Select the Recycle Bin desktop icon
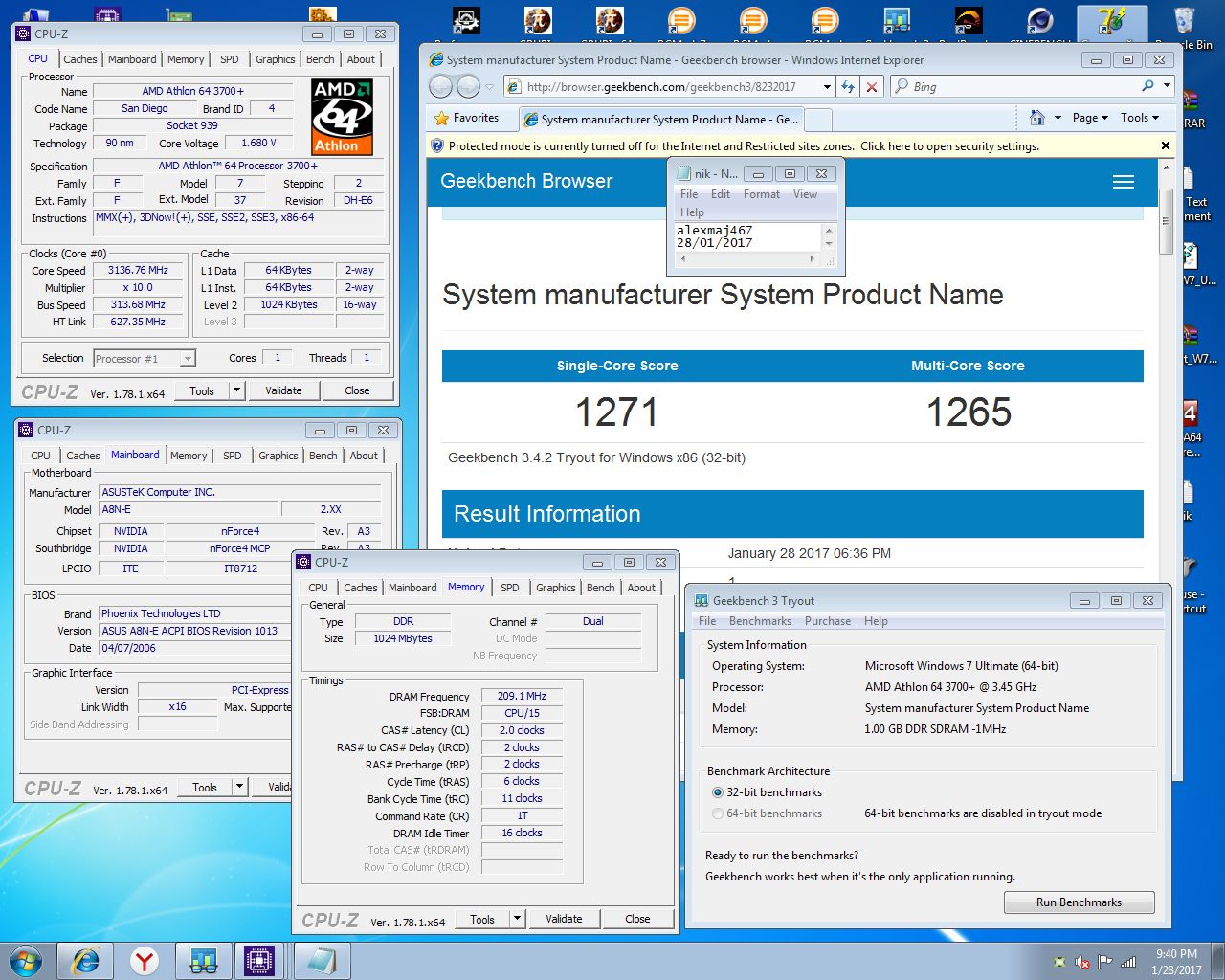 1185,27
